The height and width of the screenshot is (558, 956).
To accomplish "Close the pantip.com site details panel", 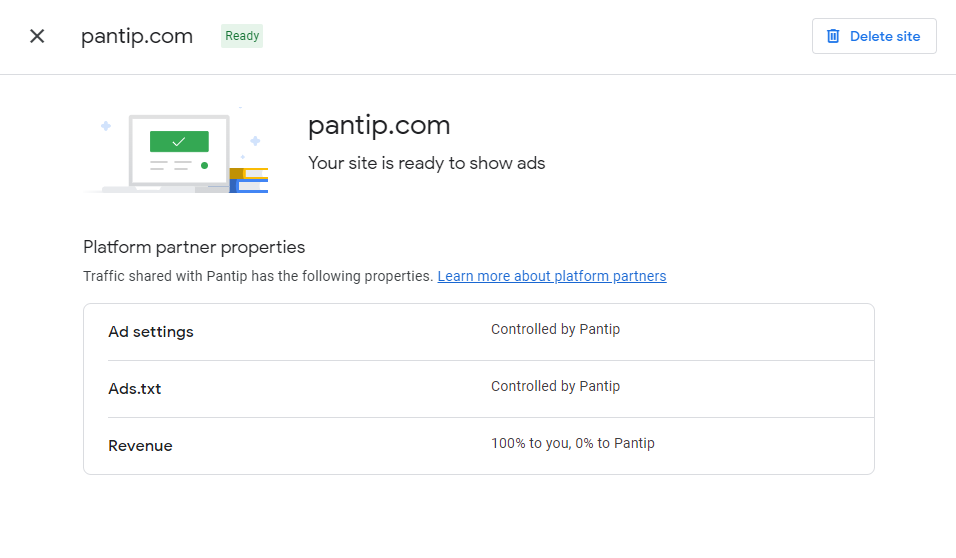I will (x=37, y=36).
